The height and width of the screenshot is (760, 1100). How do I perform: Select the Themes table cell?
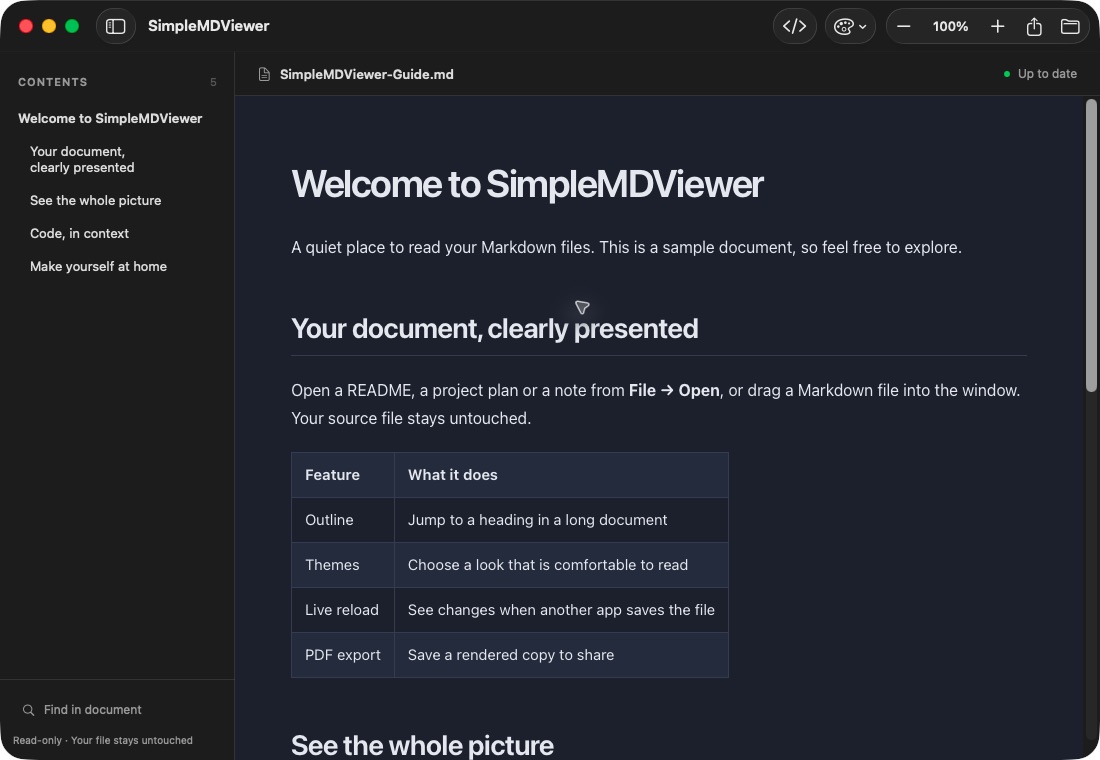click(343, 565)
